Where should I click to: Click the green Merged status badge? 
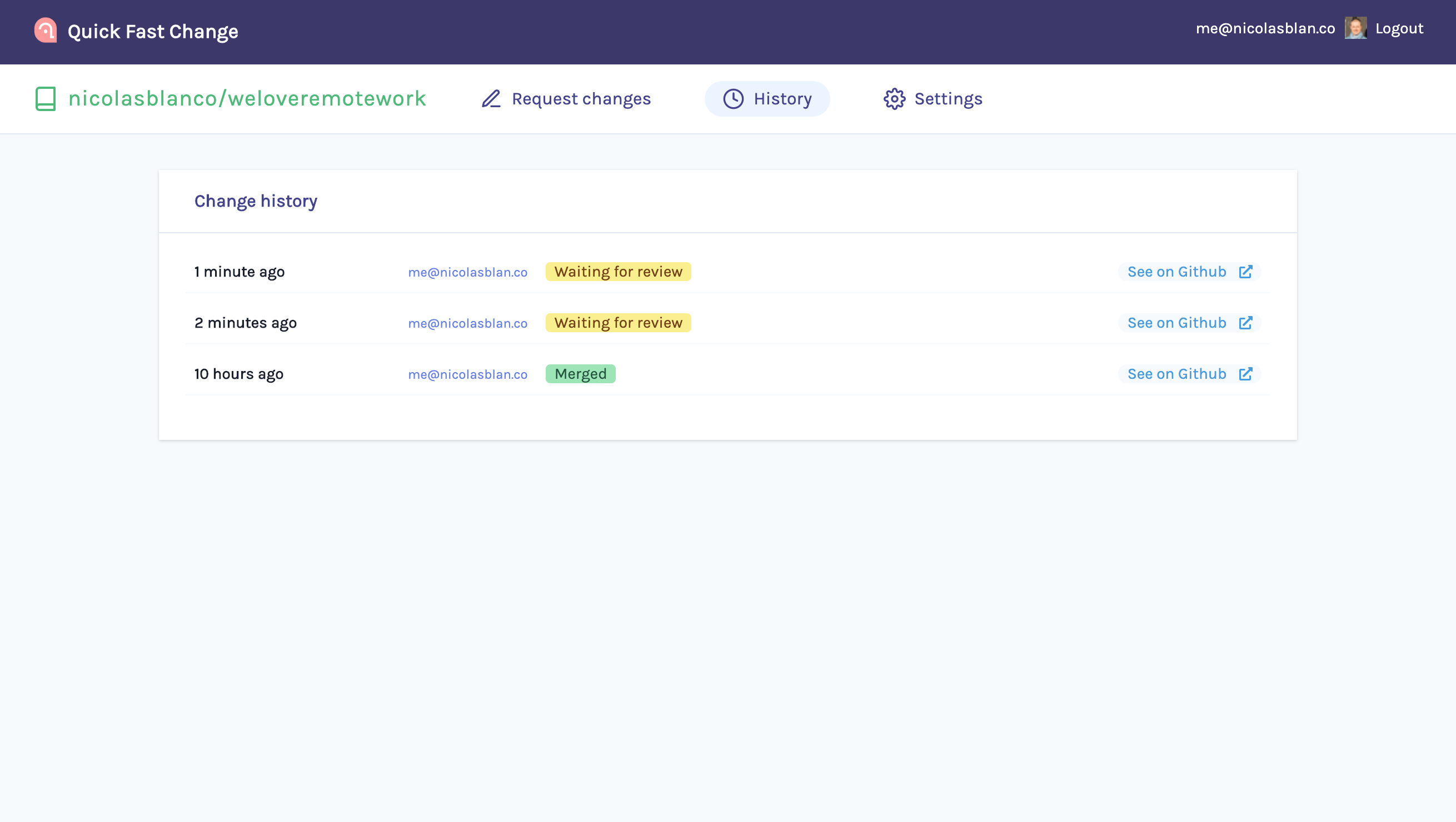(580, 374)
